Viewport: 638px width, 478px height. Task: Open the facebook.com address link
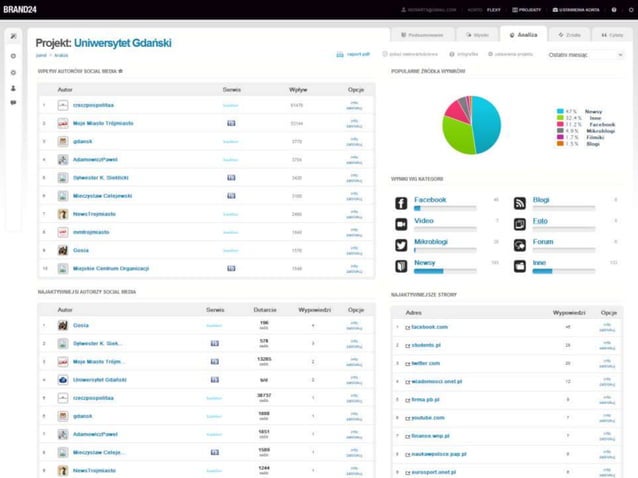click(x=429, y=327)
